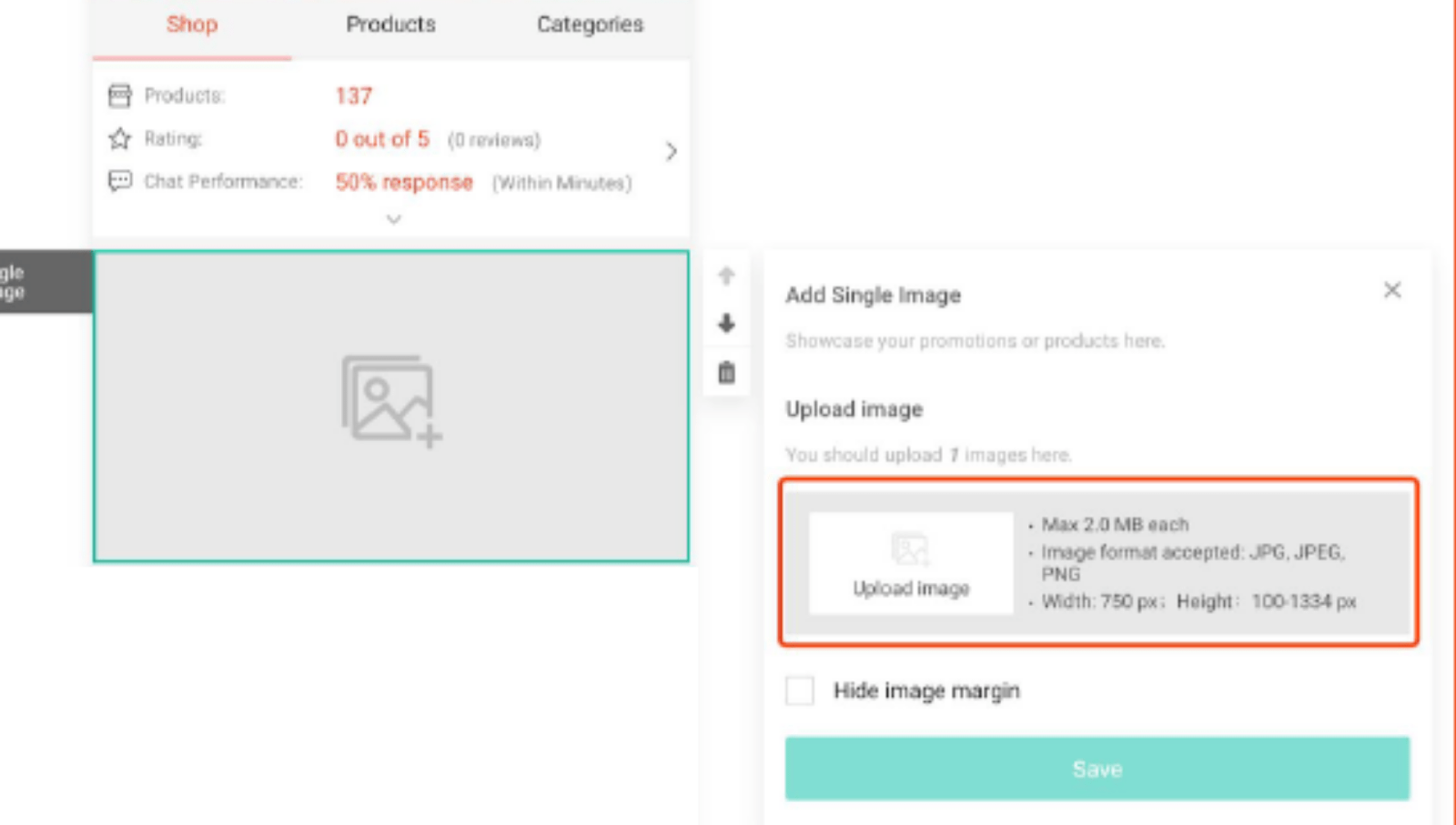1456x825 pixels.
Task: Click the Upload Image box
Action: tap(911, 563)
